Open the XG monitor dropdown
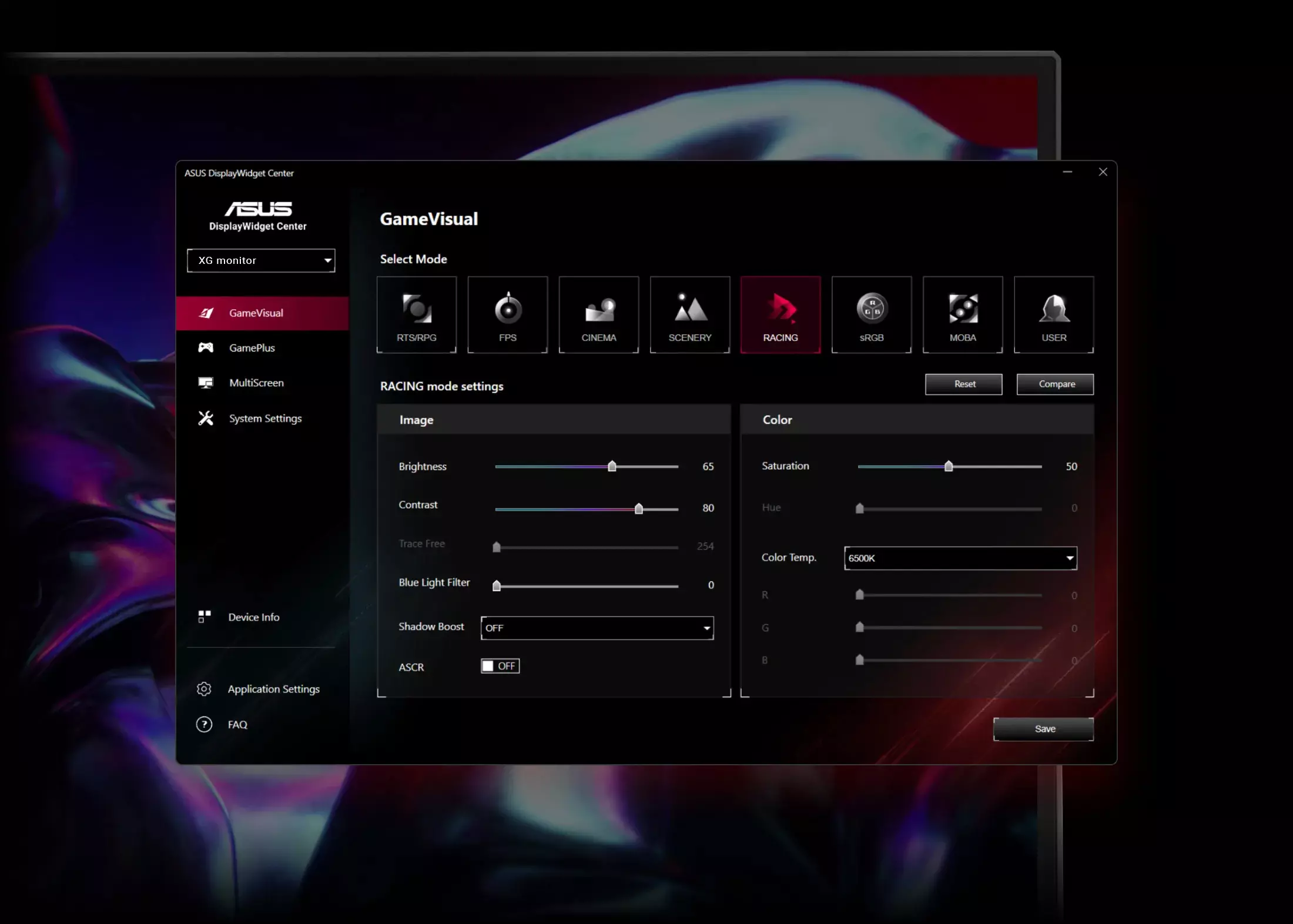This screenshot has width=1293, height=924. pos(261,260)
